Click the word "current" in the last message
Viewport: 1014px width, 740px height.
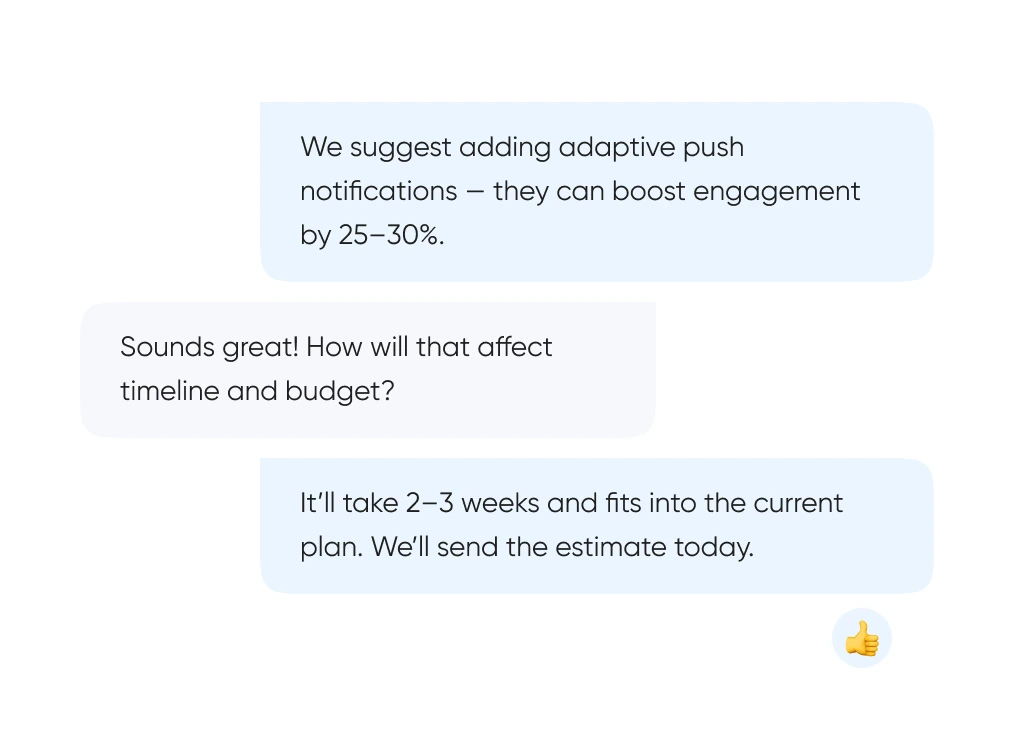pyautogui.click(x=798, y=503)
